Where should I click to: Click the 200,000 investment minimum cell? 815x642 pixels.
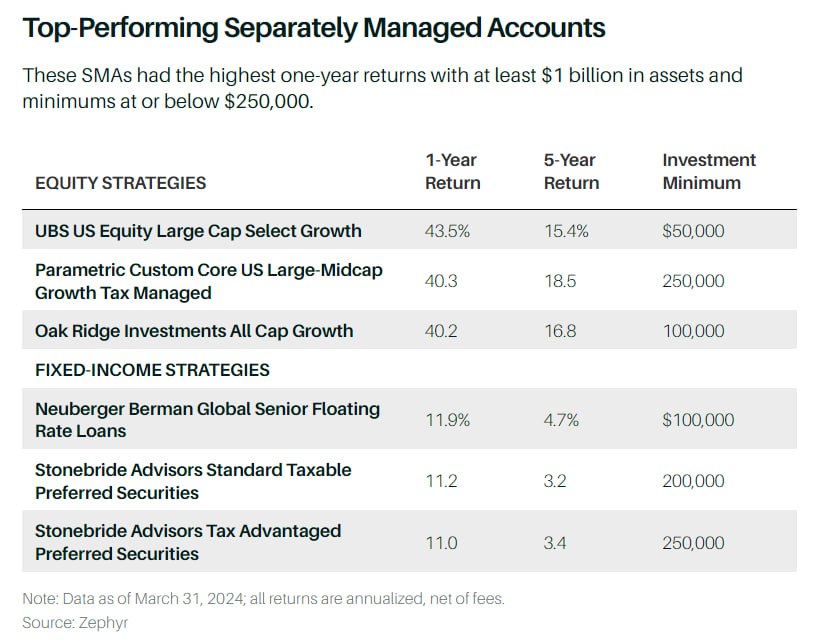[x=693, y=481]
